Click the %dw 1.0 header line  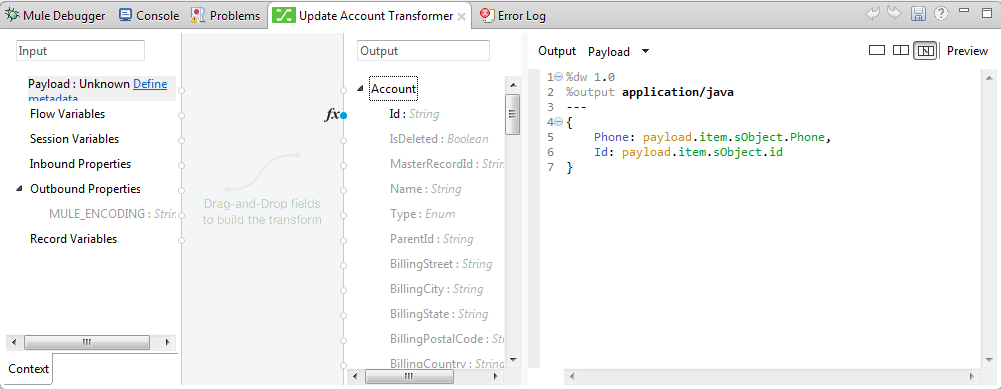tap(590, 77)
